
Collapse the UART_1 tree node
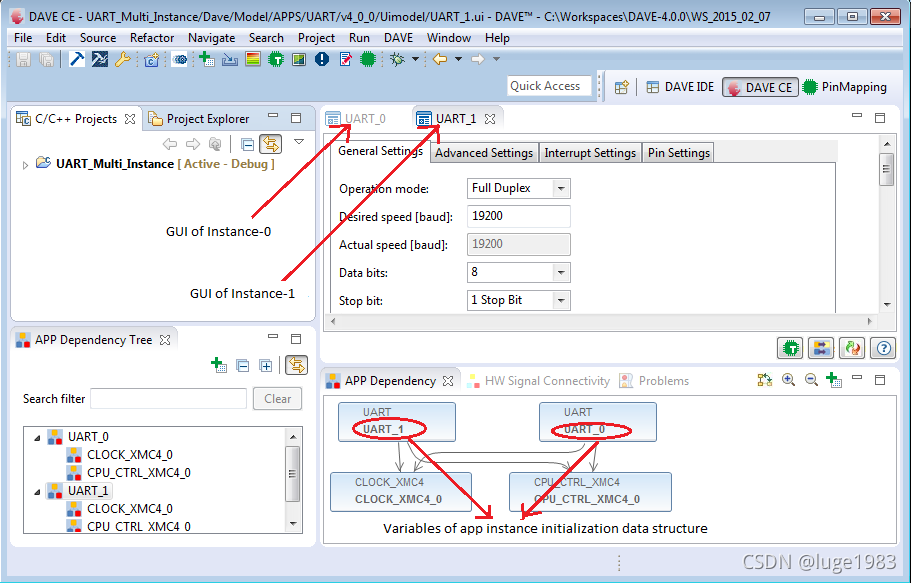[37, 492]
